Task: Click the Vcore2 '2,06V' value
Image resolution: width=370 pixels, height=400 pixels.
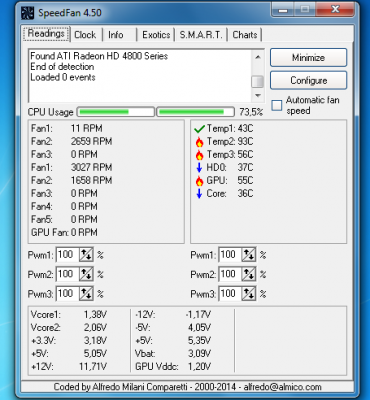Action: click(95, 328)
